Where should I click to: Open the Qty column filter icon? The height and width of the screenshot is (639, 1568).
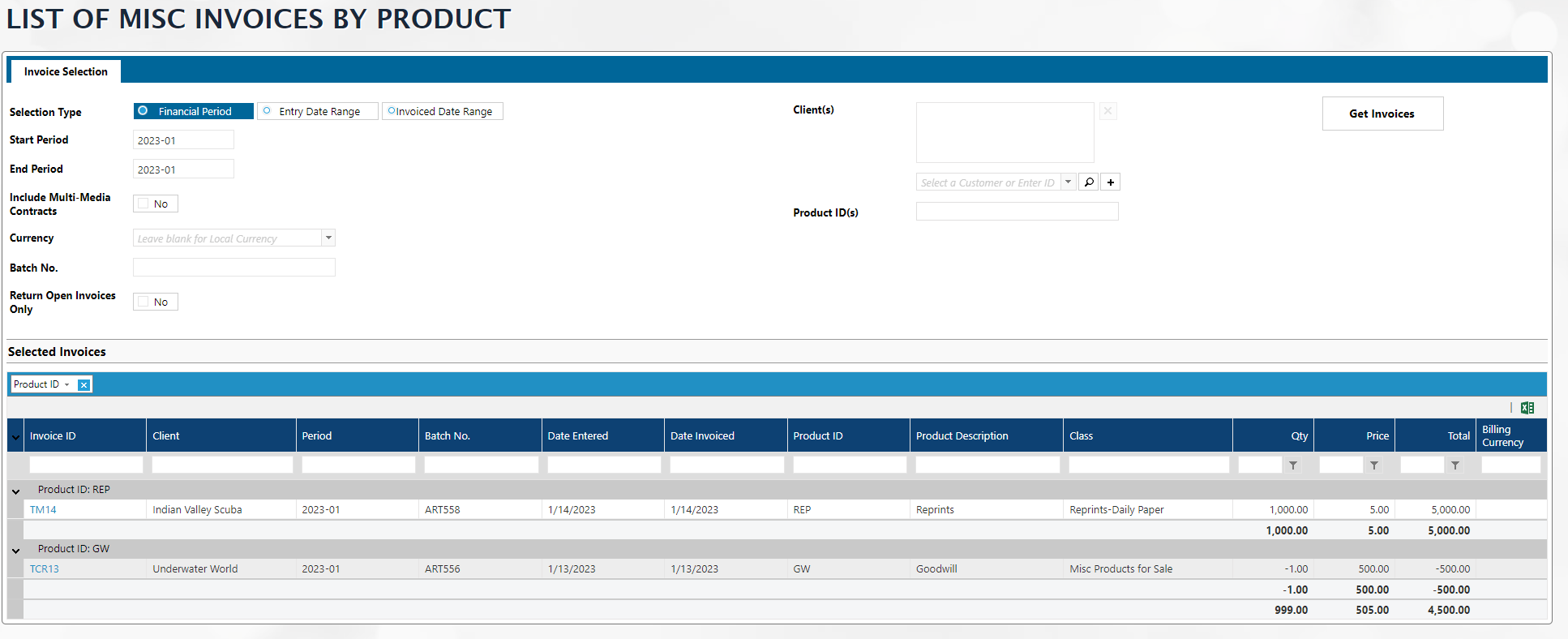(1293, 465)
